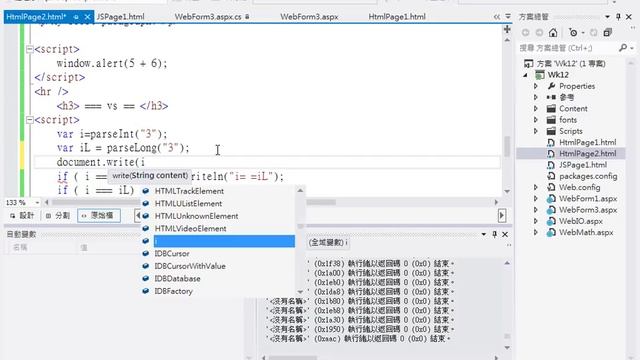This screenshot has width=640, height=360.
Task: Expand the Content folder
Action: 536,109
